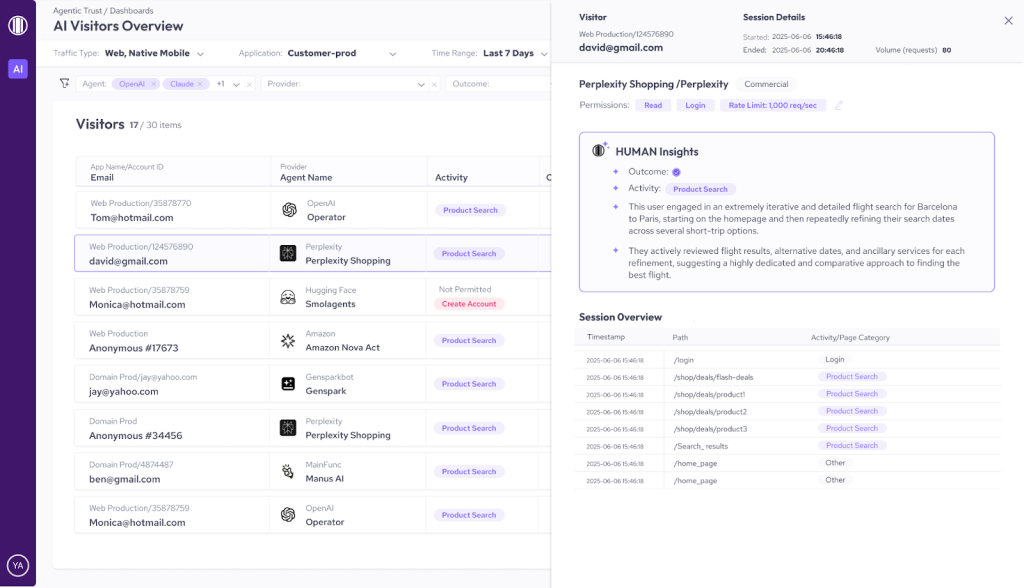The width and height of the screenshot is (1024, 588).
Task: Click the YA user avatar
Action: [18, 565]
